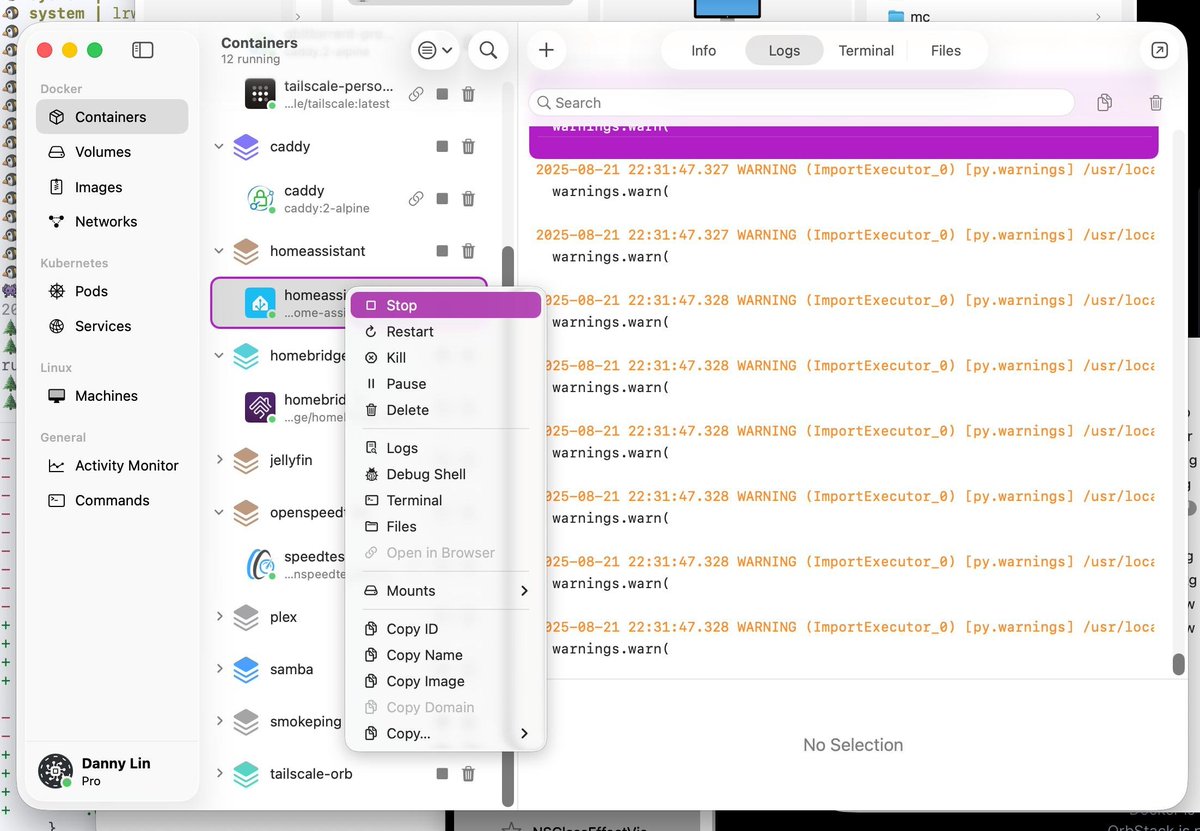Choose Delete in the context menu
This screenshot has height=831, width=1200.
pyautogui.click(x=446, y=410)
